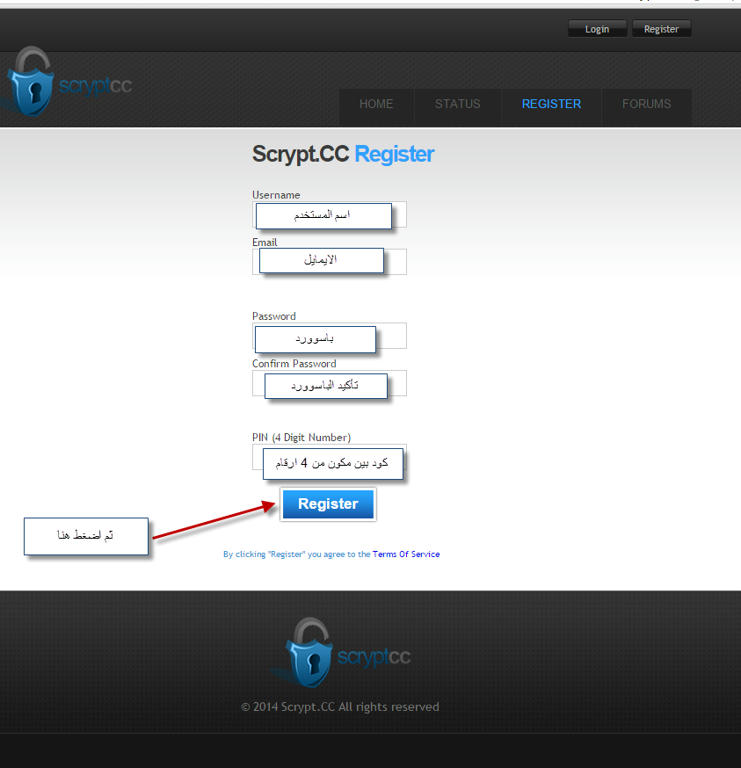Screen dimensions: 741x768
Task: Click the ScryptCC padlock logo in footer
Action: coord(310,652)
